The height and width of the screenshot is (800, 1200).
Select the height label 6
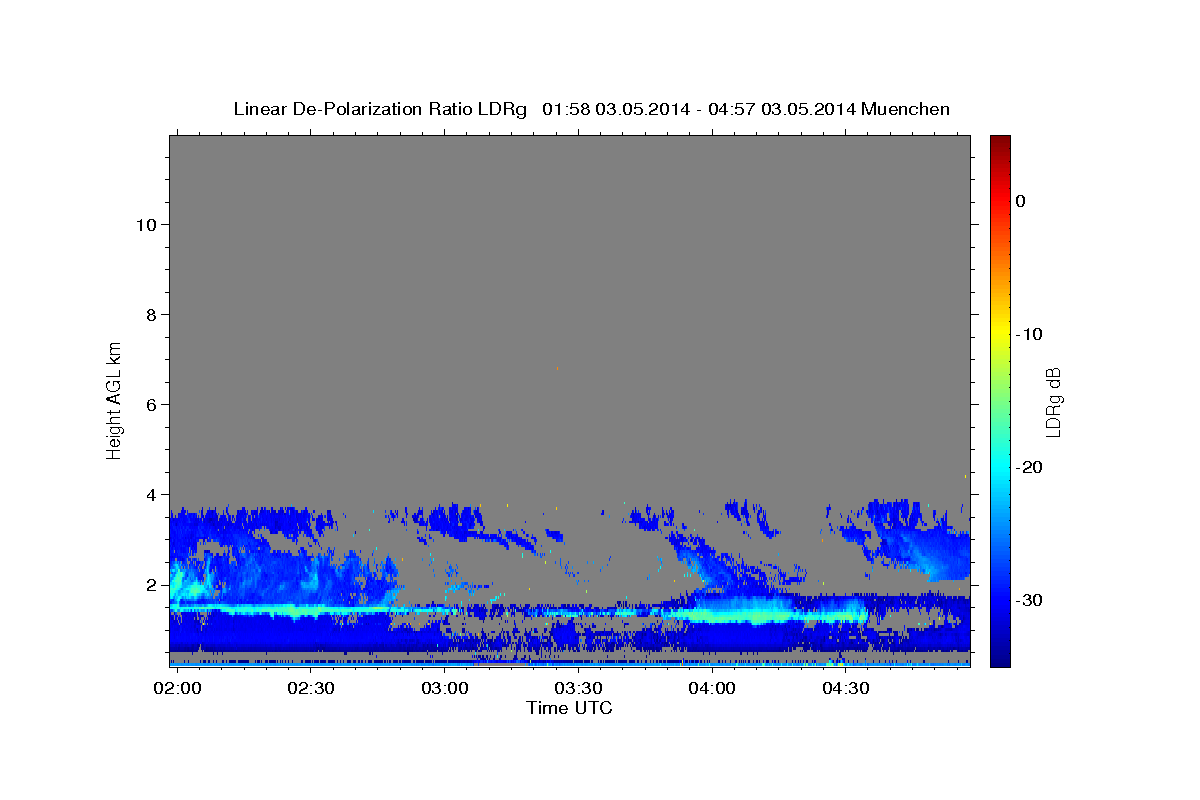point(151,405)
